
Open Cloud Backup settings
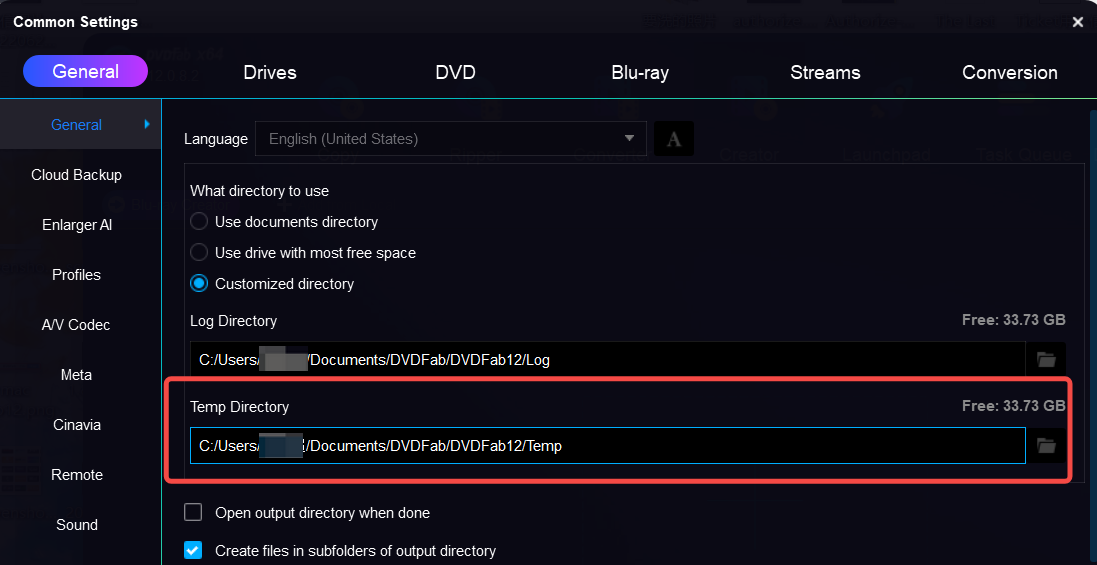coord(76,175)
